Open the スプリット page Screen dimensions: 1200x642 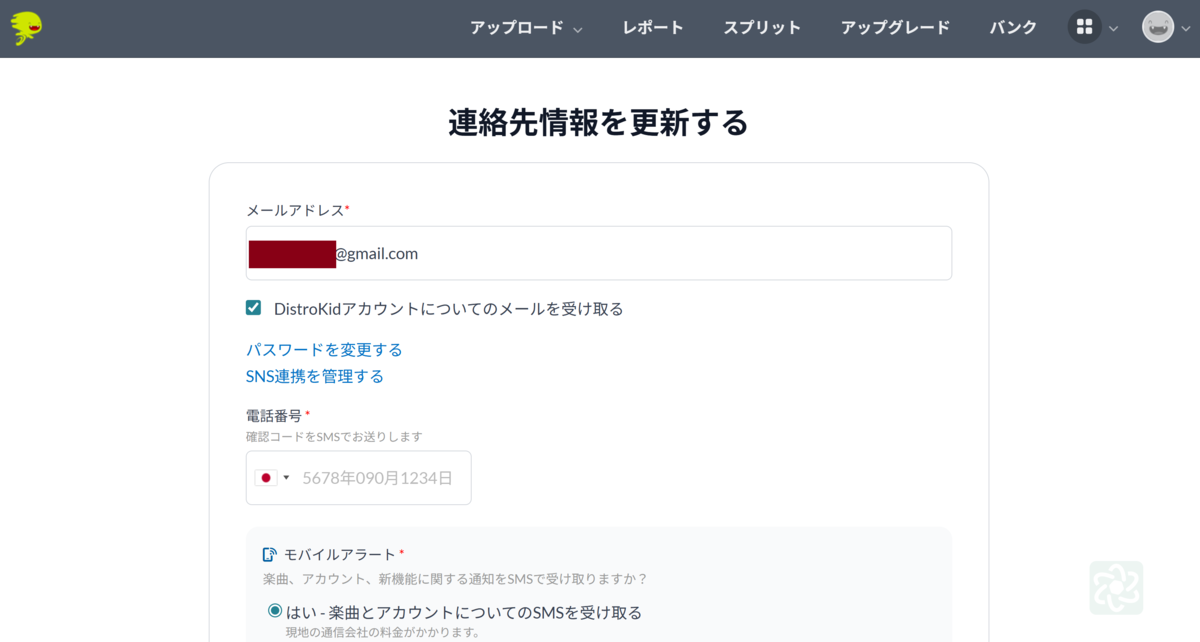pos(762,28)
